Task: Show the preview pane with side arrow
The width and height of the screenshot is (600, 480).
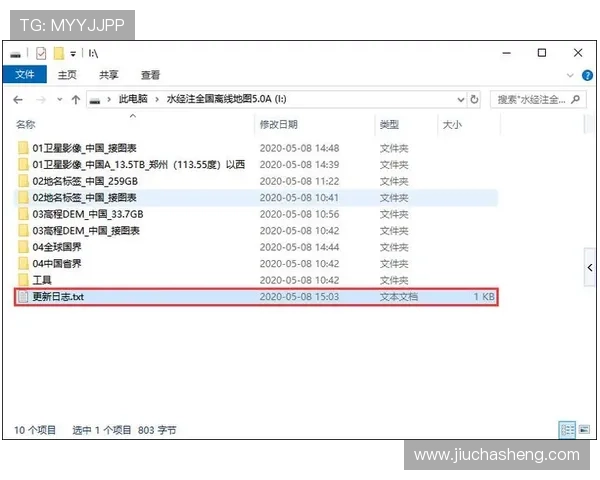Action: [x=590, y=268]
